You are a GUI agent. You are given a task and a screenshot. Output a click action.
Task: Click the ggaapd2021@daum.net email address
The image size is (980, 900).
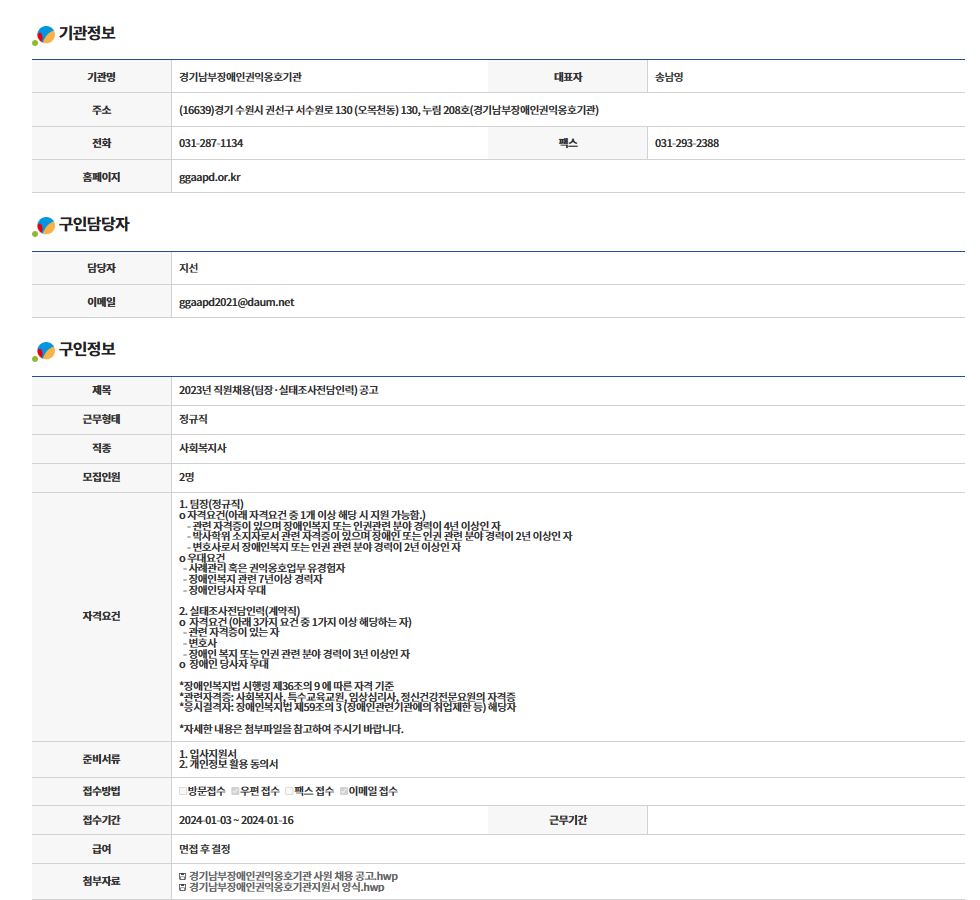(x=236, y=302)
